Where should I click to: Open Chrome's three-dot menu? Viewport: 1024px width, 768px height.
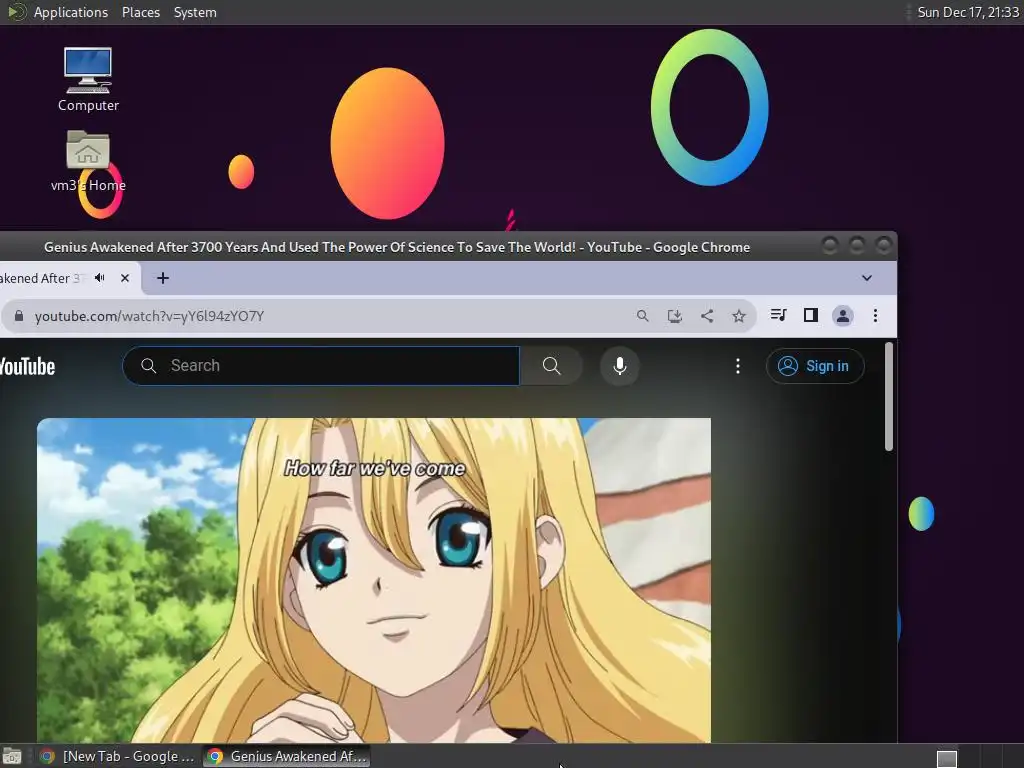(875, 316)
